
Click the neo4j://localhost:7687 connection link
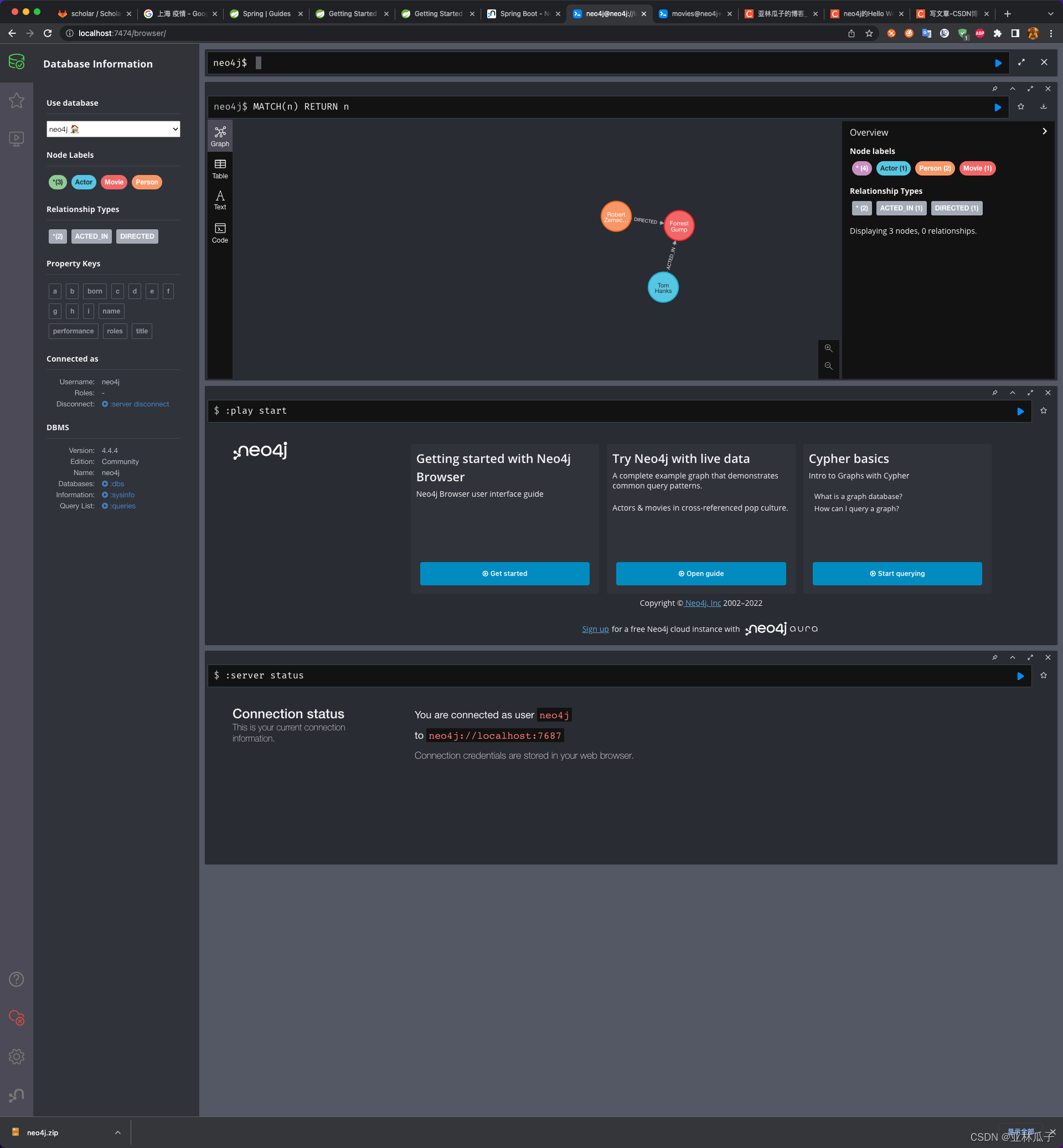tap(494, 735)
